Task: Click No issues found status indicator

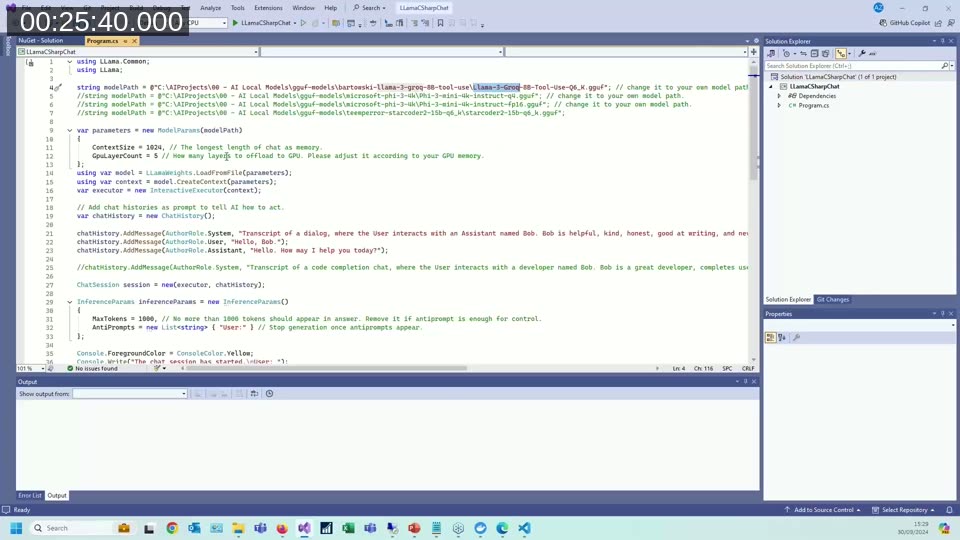Action: [x=92, y=369]
